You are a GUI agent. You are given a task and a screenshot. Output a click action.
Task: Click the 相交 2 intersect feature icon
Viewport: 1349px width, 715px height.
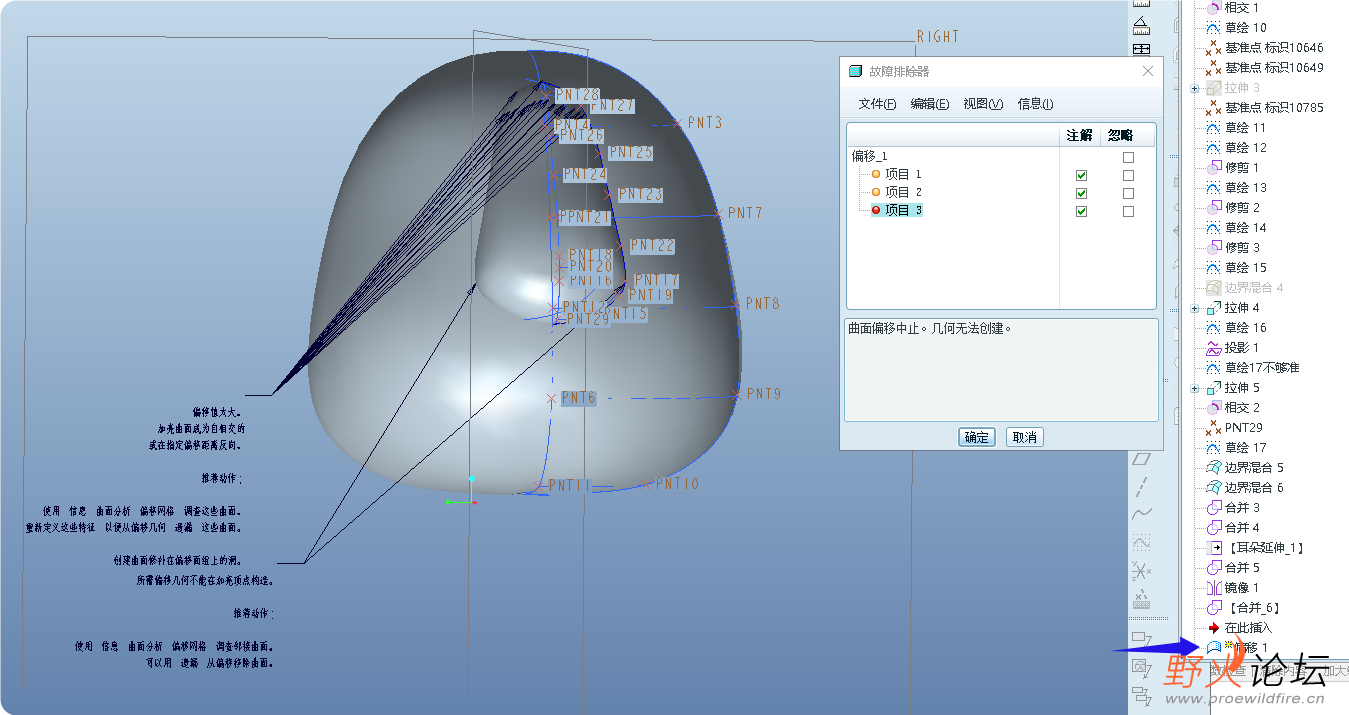pyautogui.click(x=1213, y=408)
